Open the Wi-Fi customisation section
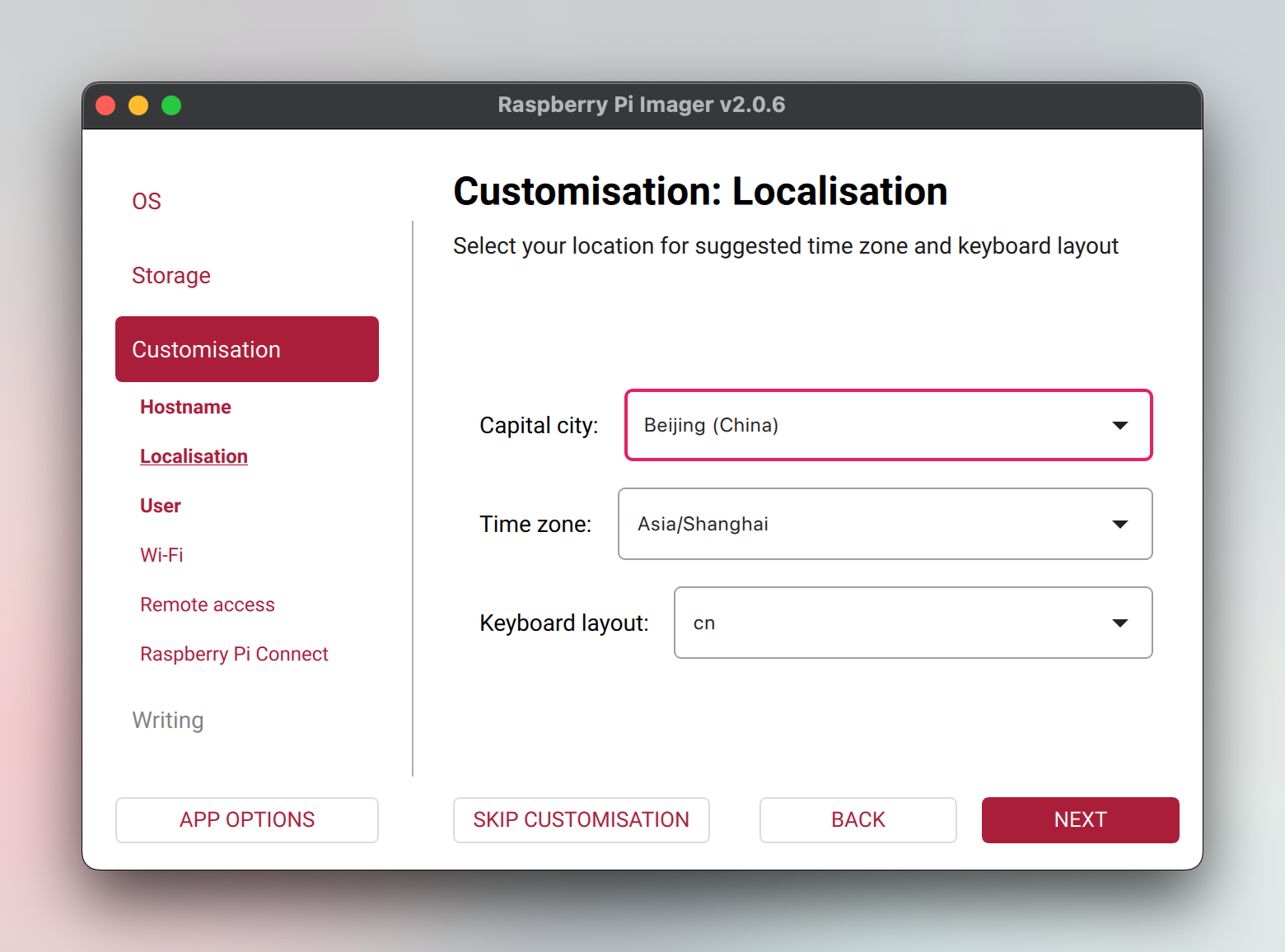The height and width of the screenshot is (952, 1285). (x=161, y=555)
